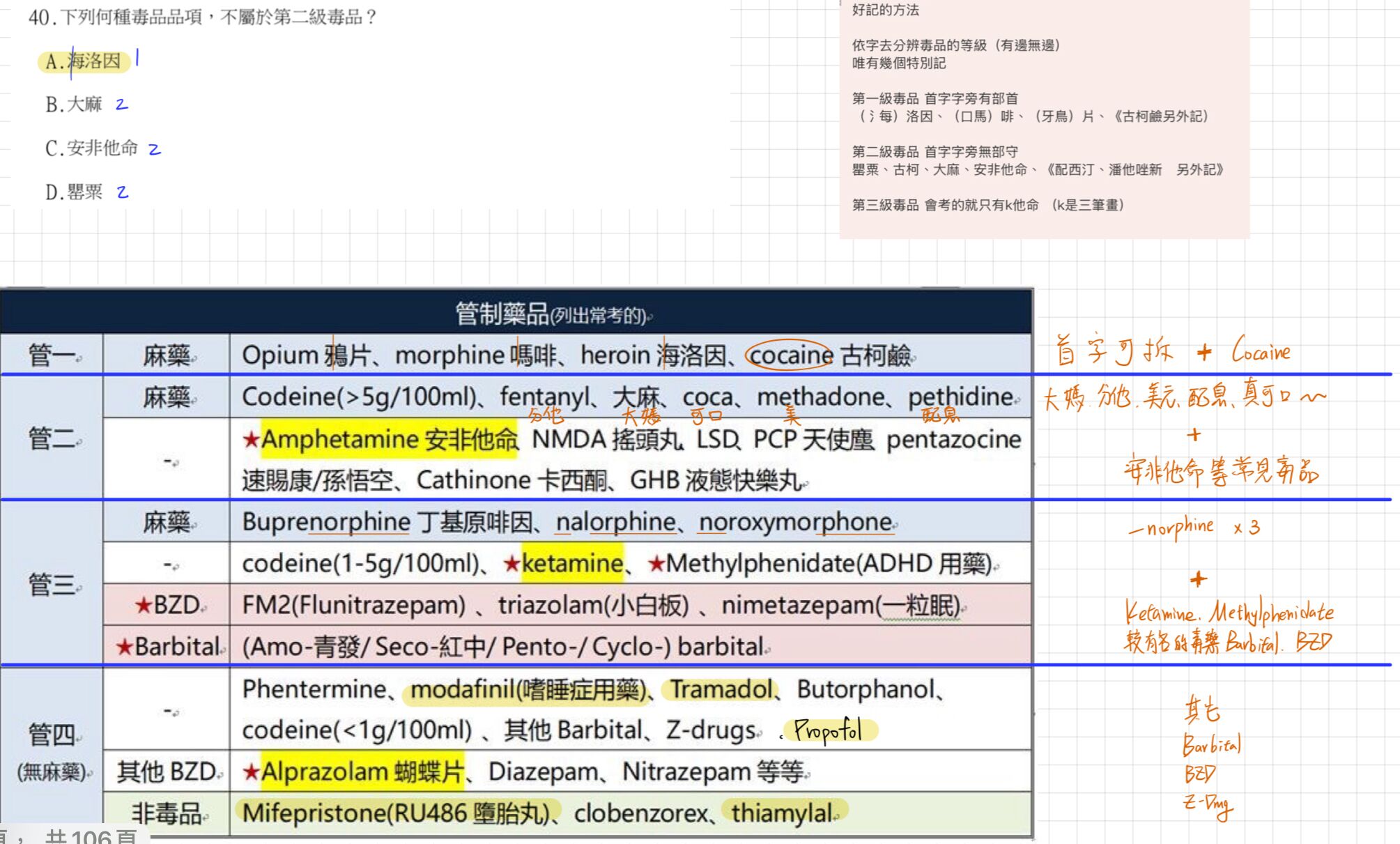Click the red star before ketamine
The width and height of the screenshot is (1400, 844).
coord(511,563)
